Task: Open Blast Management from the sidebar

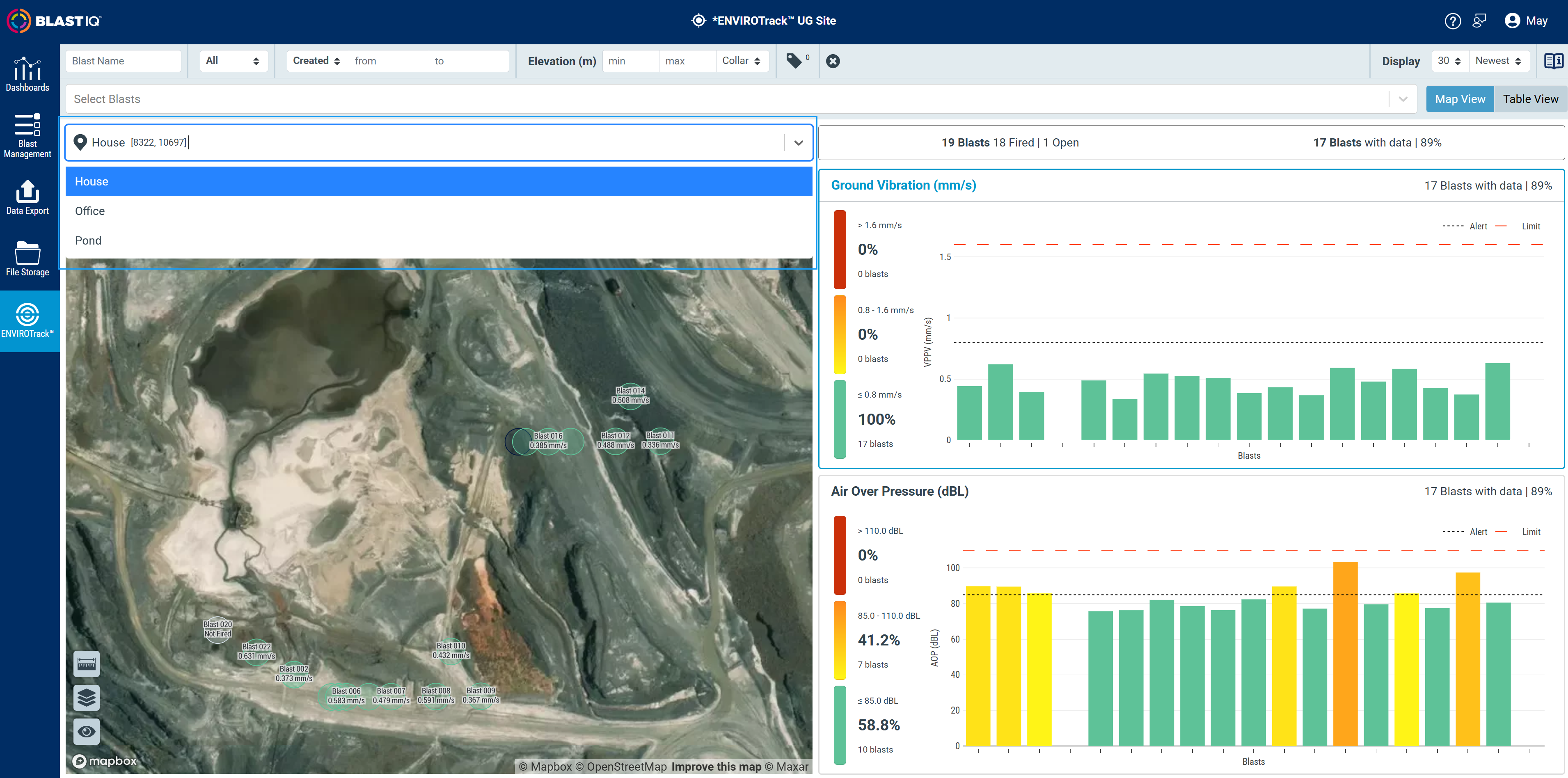Action: [x=27, y=136]
